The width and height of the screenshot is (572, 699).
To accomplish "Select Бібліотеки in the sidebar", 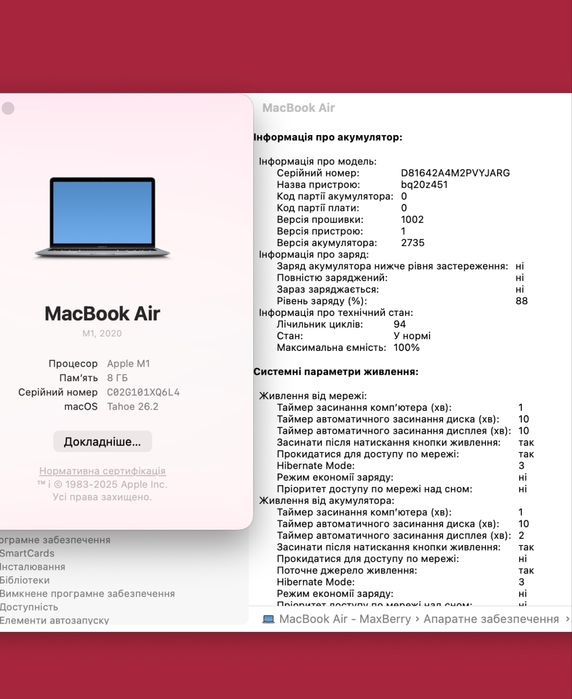I will pos(25,580).
